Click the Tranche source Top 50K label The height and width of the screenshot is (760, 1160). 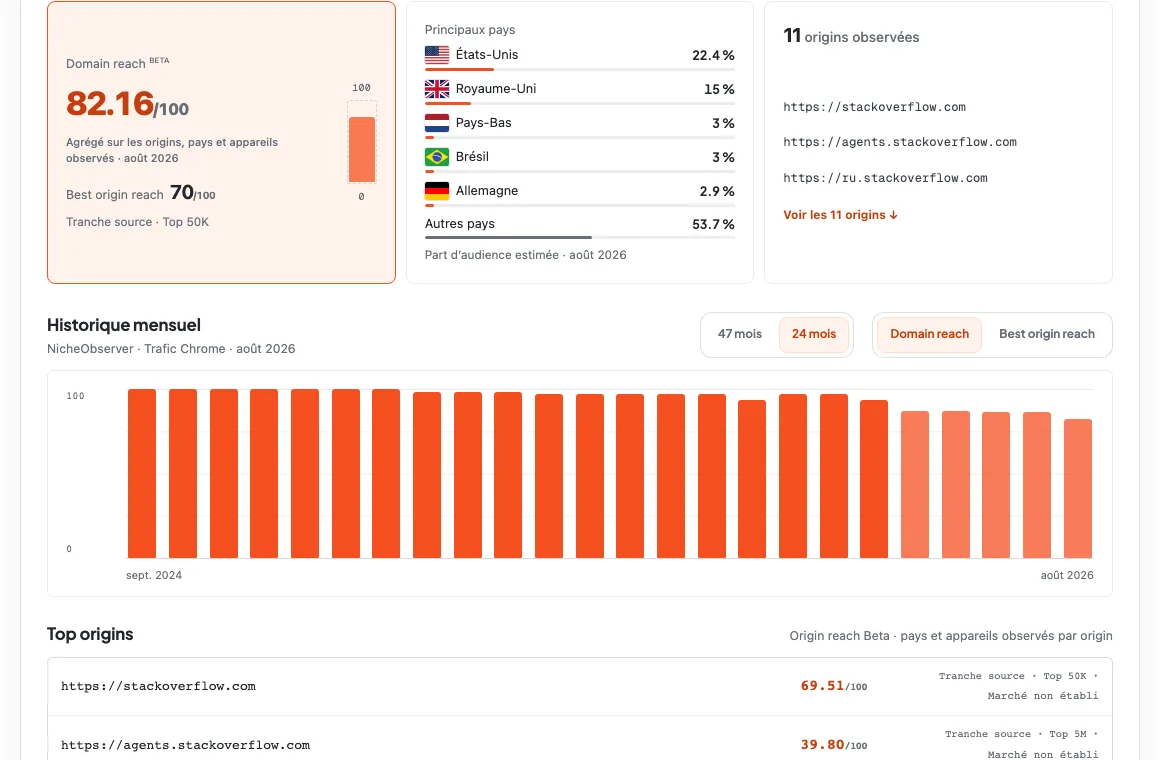pyautogui.click(x=138, y=222)
